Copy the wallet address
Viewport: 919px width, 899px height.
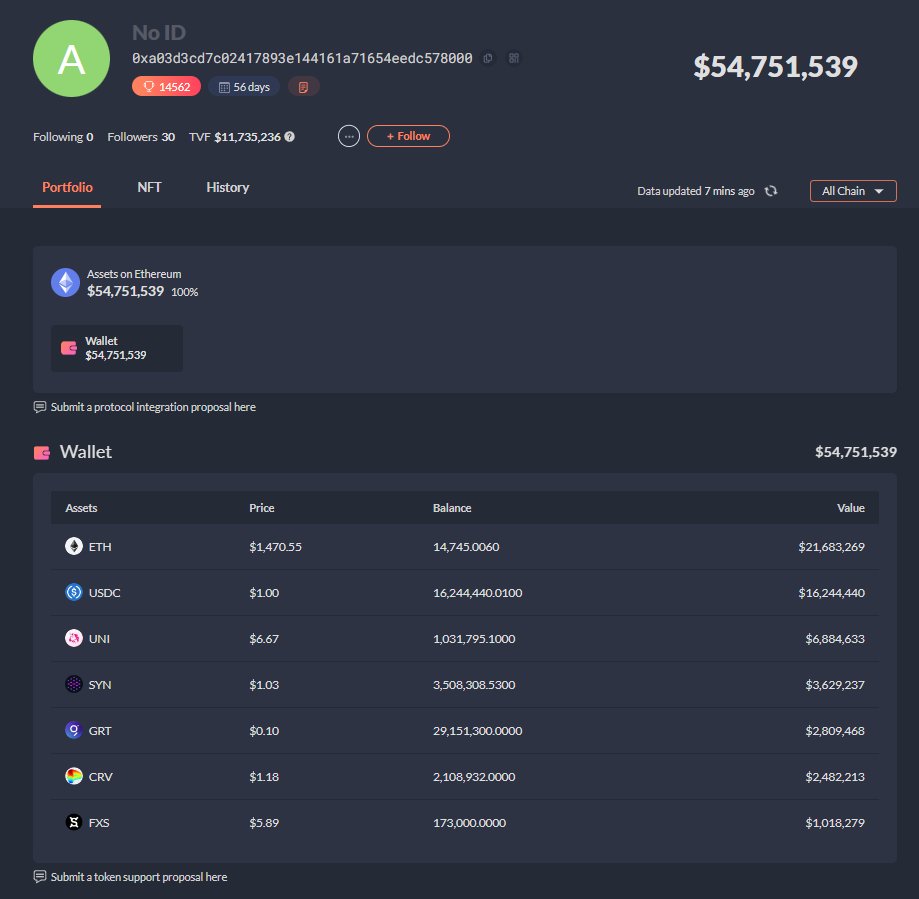tap(487, 58)
